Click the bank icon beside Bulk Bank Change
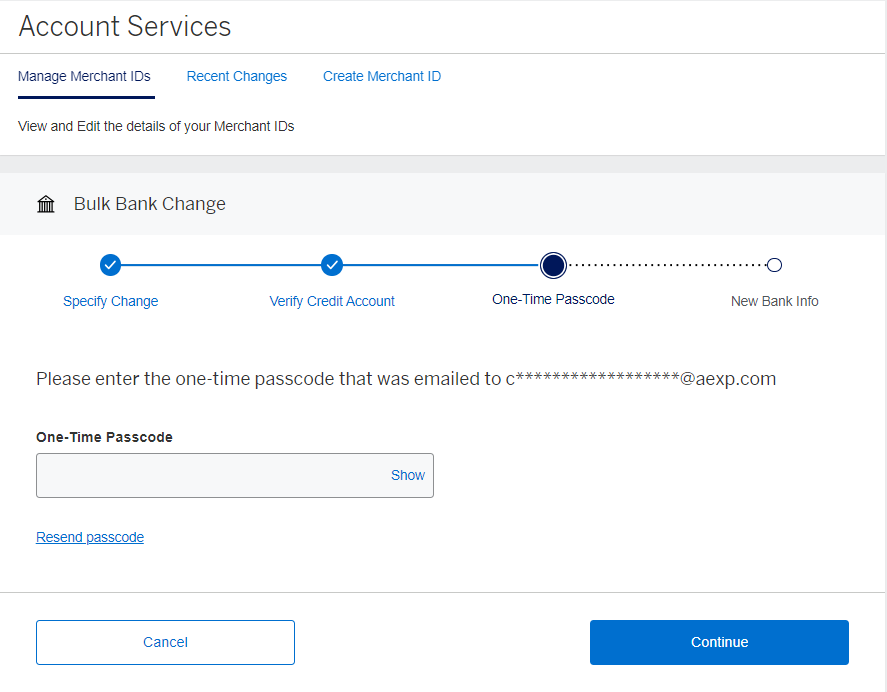 (46, 203)
